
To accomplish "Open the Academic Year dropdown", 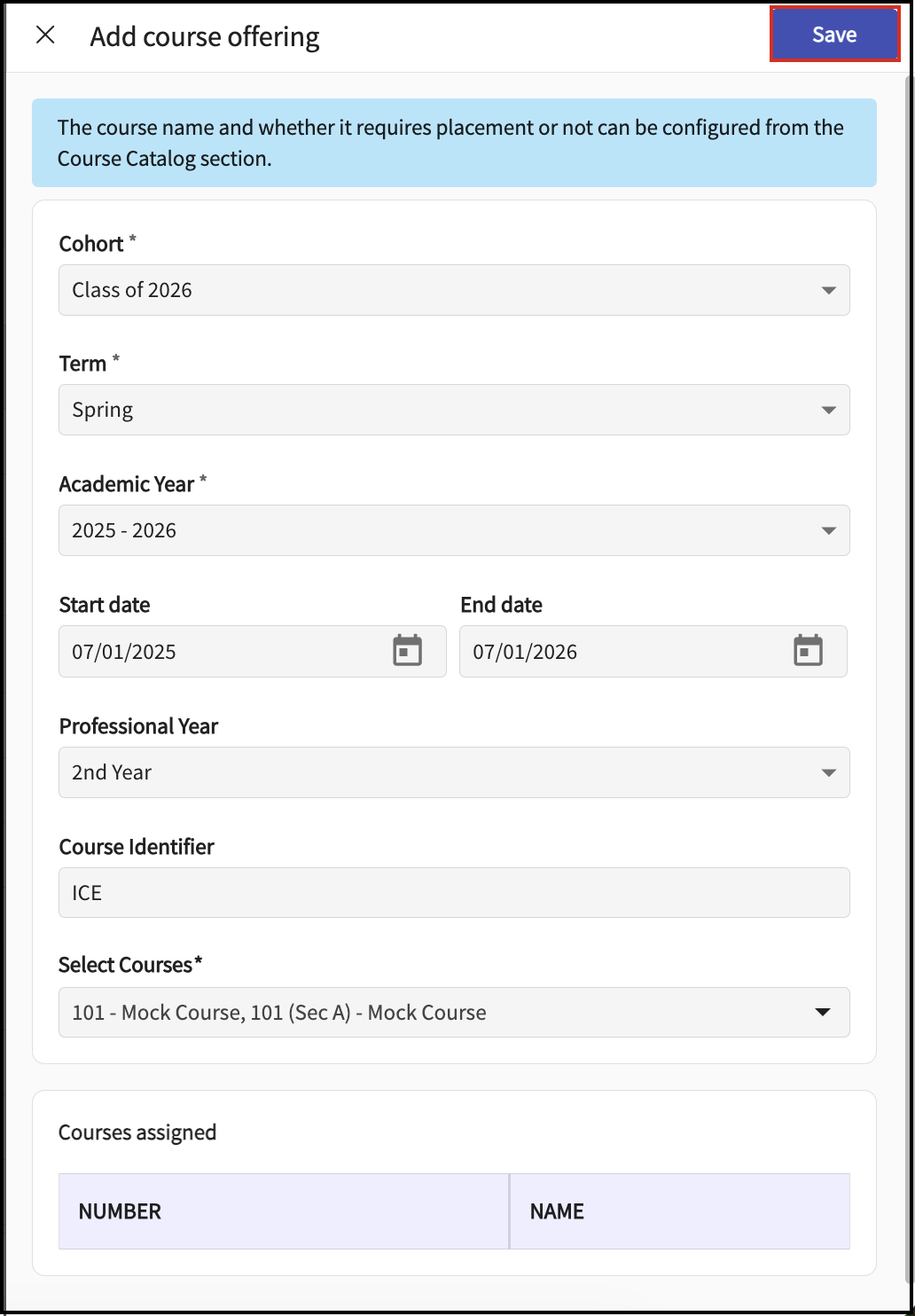I will [x=453, y=530].
